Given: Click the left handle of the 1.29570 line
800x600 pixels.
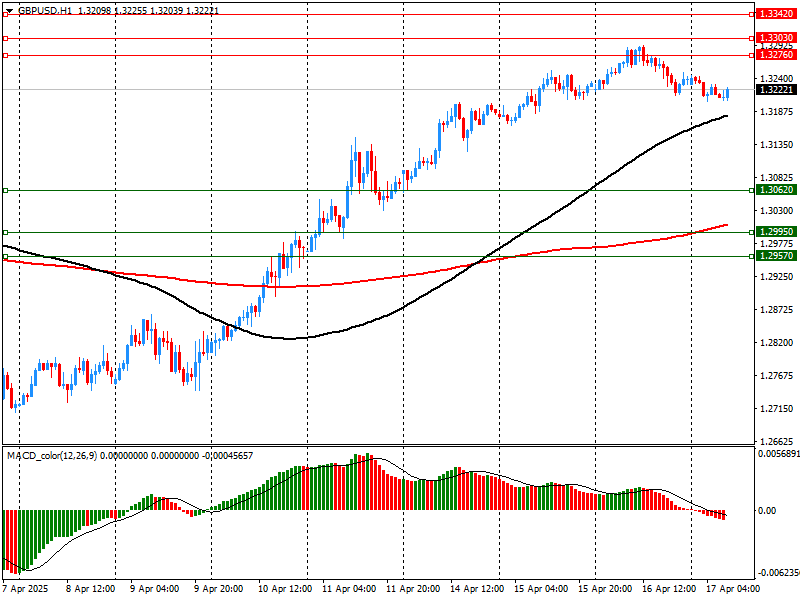Looking at the screenshot, I should (x=5, y=256).
